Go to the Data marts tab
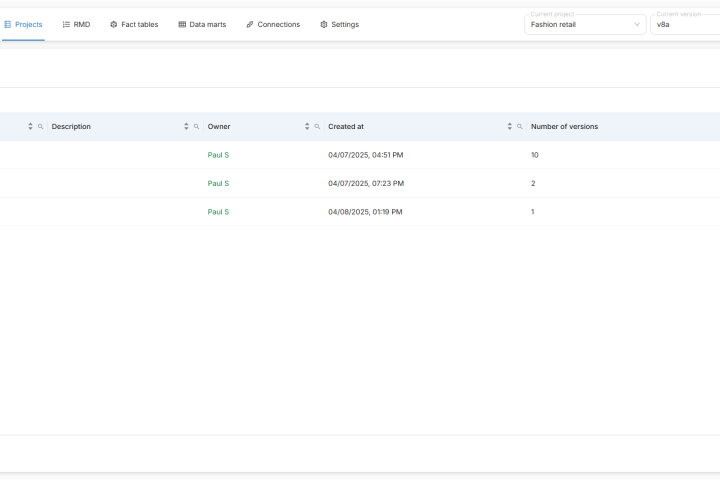720x480 pixels. tap(201, 24)
